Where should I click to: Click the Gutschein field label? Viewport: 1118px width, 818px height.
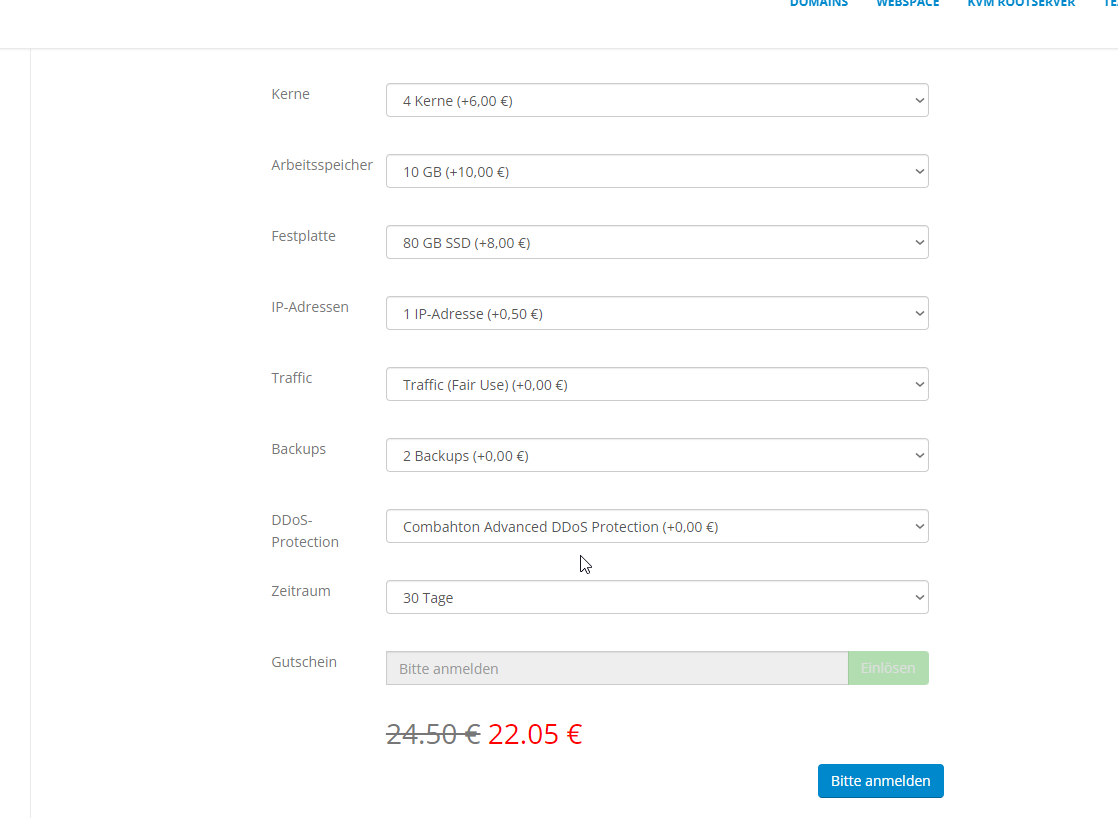[x=304, y=661]
